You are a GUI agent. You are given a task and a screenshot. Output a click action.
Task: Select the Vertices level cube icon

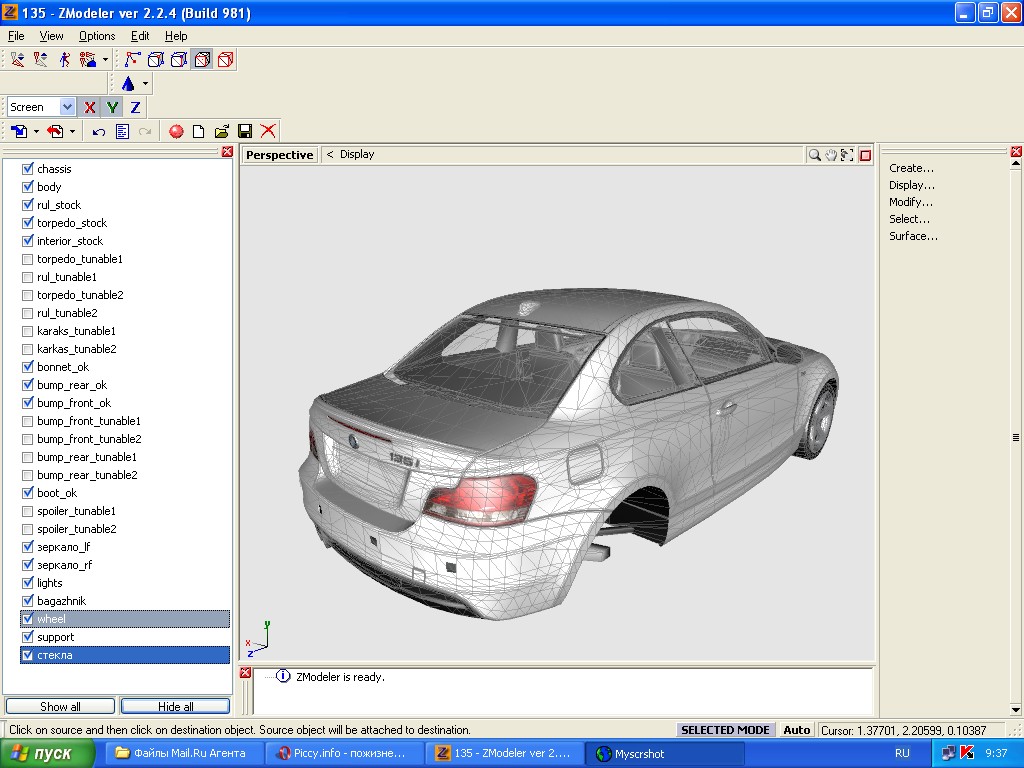coord(155,59)
